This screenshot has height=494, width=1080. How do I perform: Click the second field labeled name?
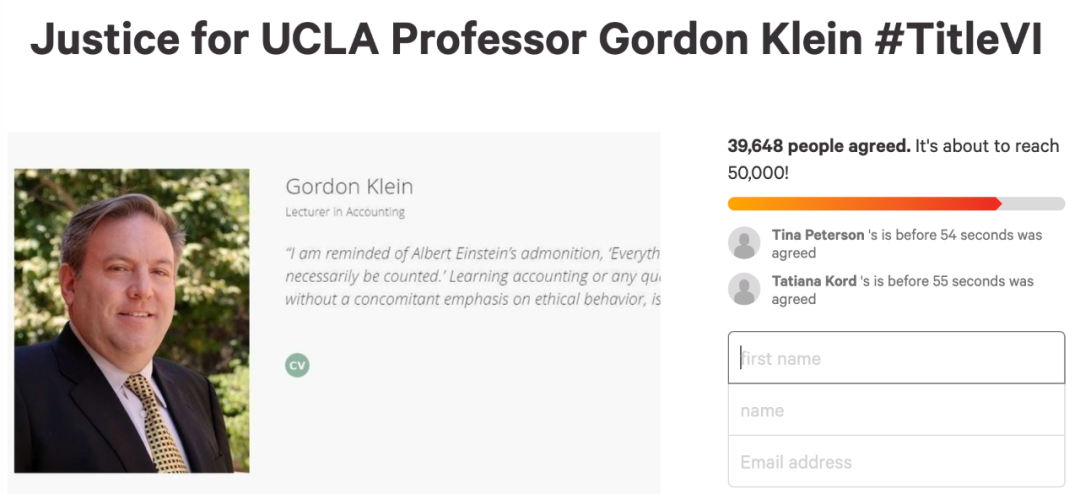click(x=896, y=410)
